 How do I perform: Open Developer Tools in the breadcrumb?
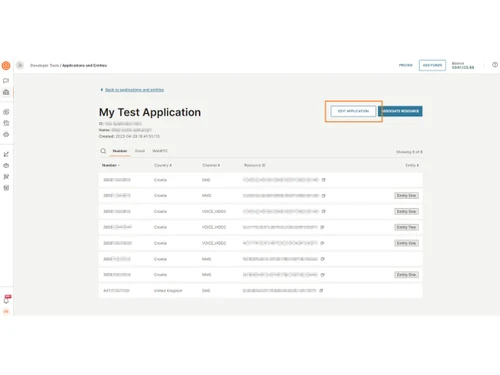[44, 65]
